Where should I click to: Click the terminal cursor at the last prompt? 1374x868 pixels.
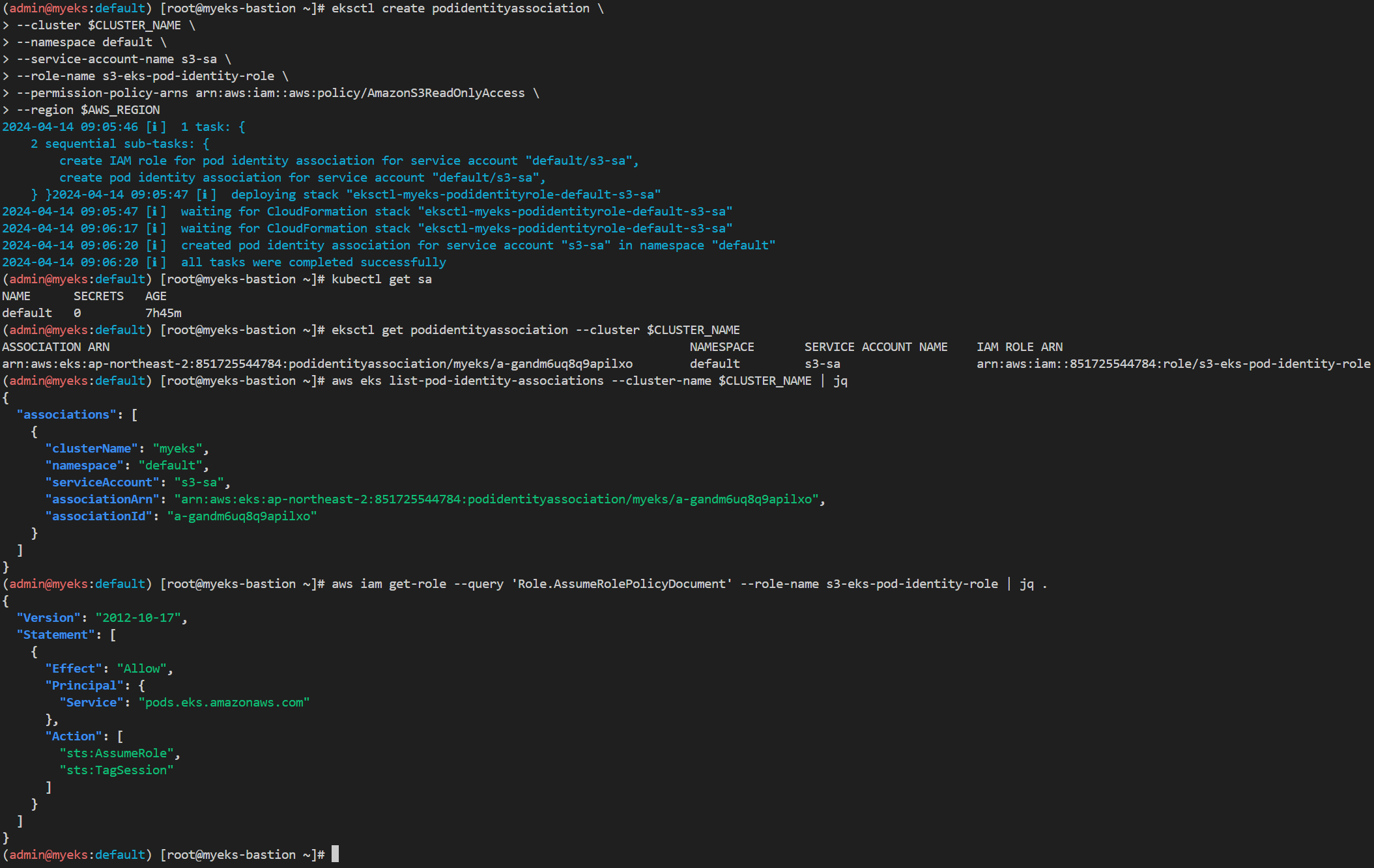[335, 854]
